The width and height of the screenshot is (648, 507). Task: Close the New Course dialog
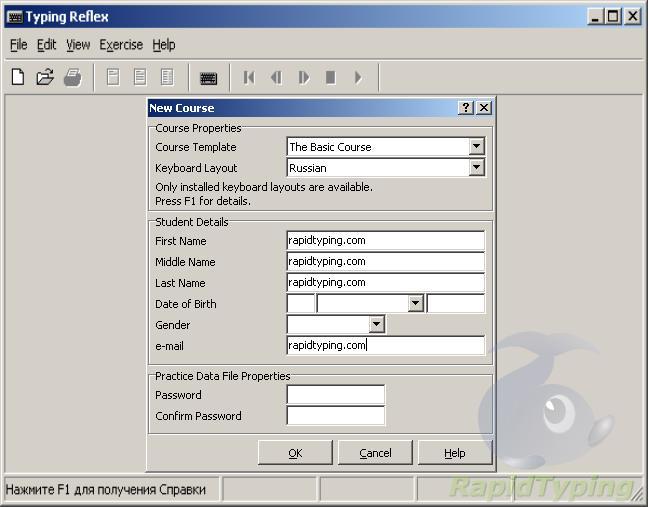(x=484, y=108)
